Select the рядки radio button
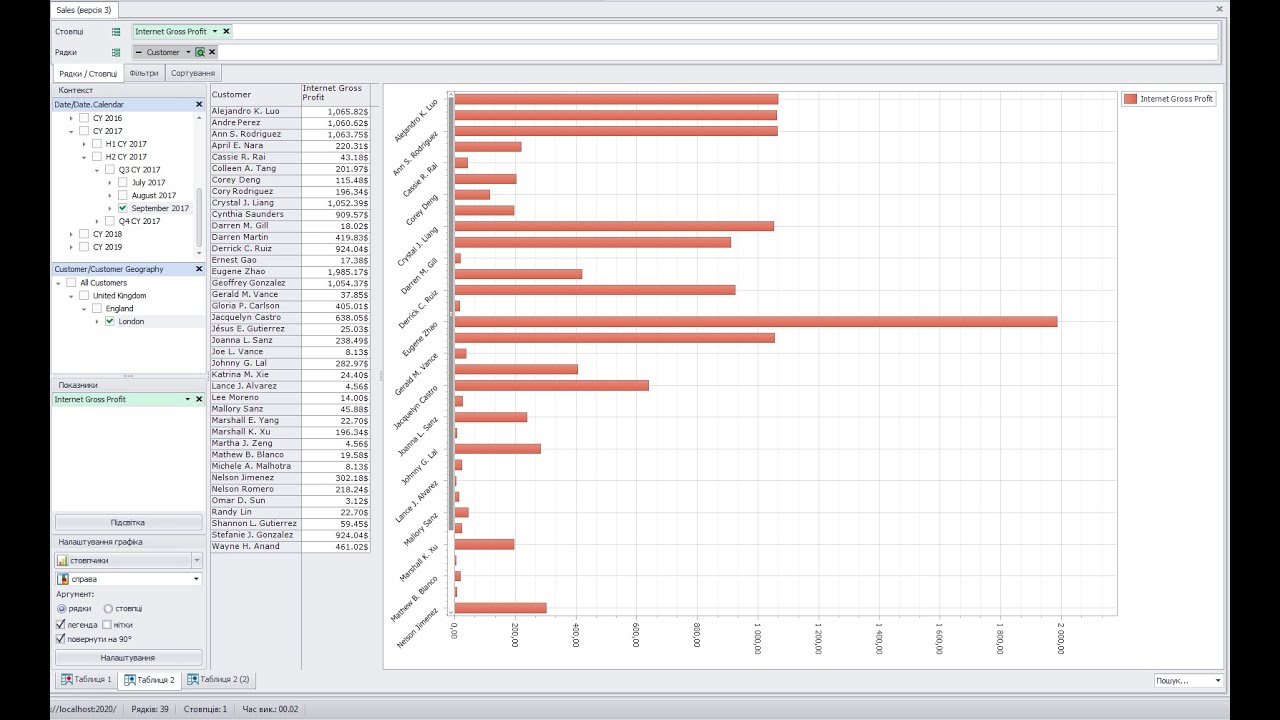The width and height of the screenshot is (1280, 720). pyautogui.click(x=62, y=608)
